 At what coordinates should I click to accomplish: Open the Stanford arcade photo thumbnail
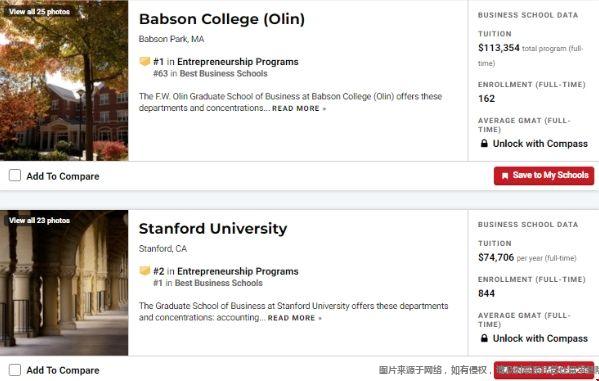coord(64,283)
